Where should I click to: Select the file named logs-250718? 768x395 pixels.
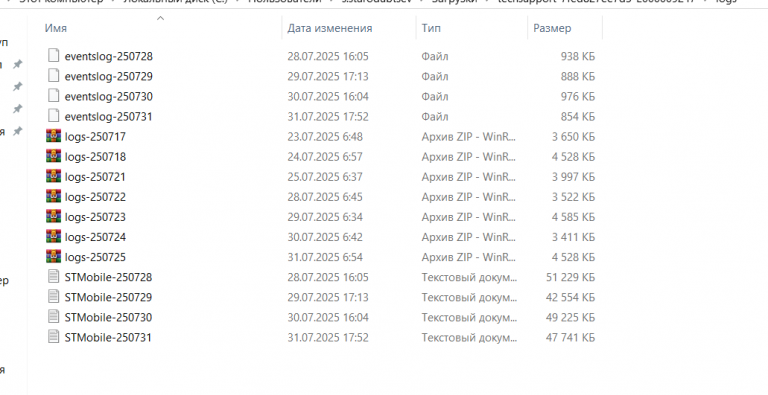[x=95, y=157]
